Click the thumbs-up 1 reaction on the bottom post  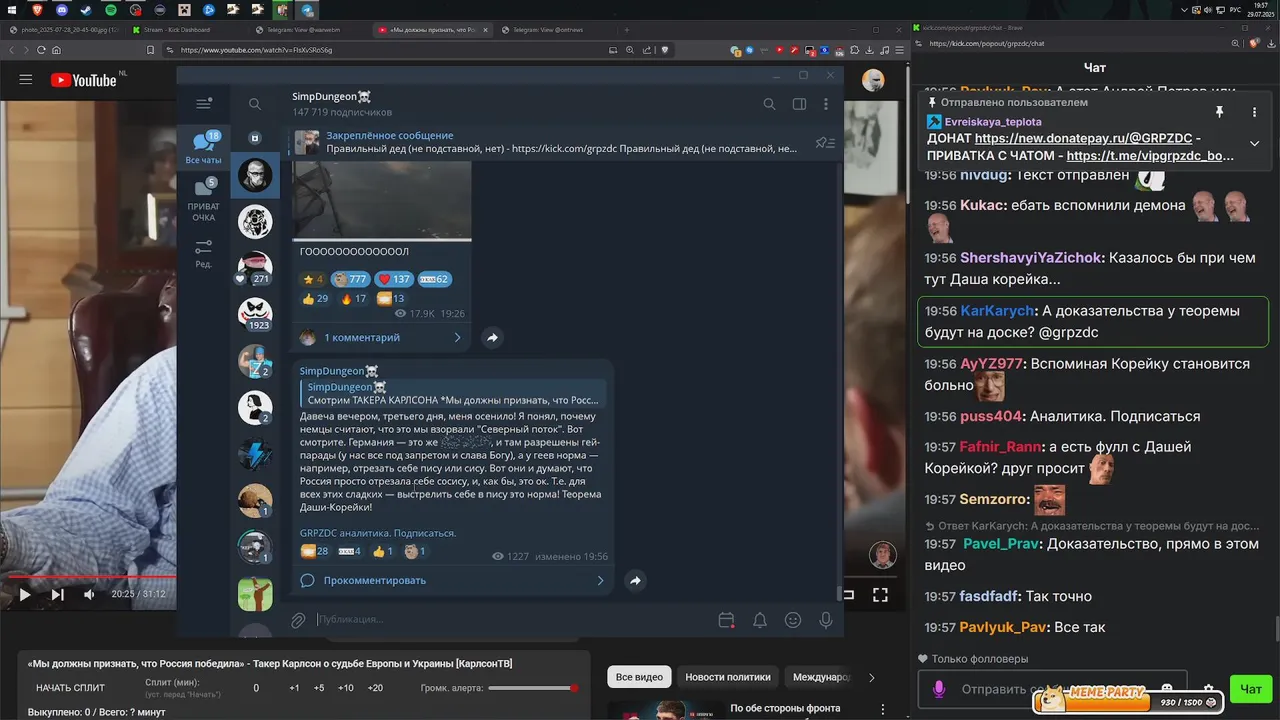(383, 551)
